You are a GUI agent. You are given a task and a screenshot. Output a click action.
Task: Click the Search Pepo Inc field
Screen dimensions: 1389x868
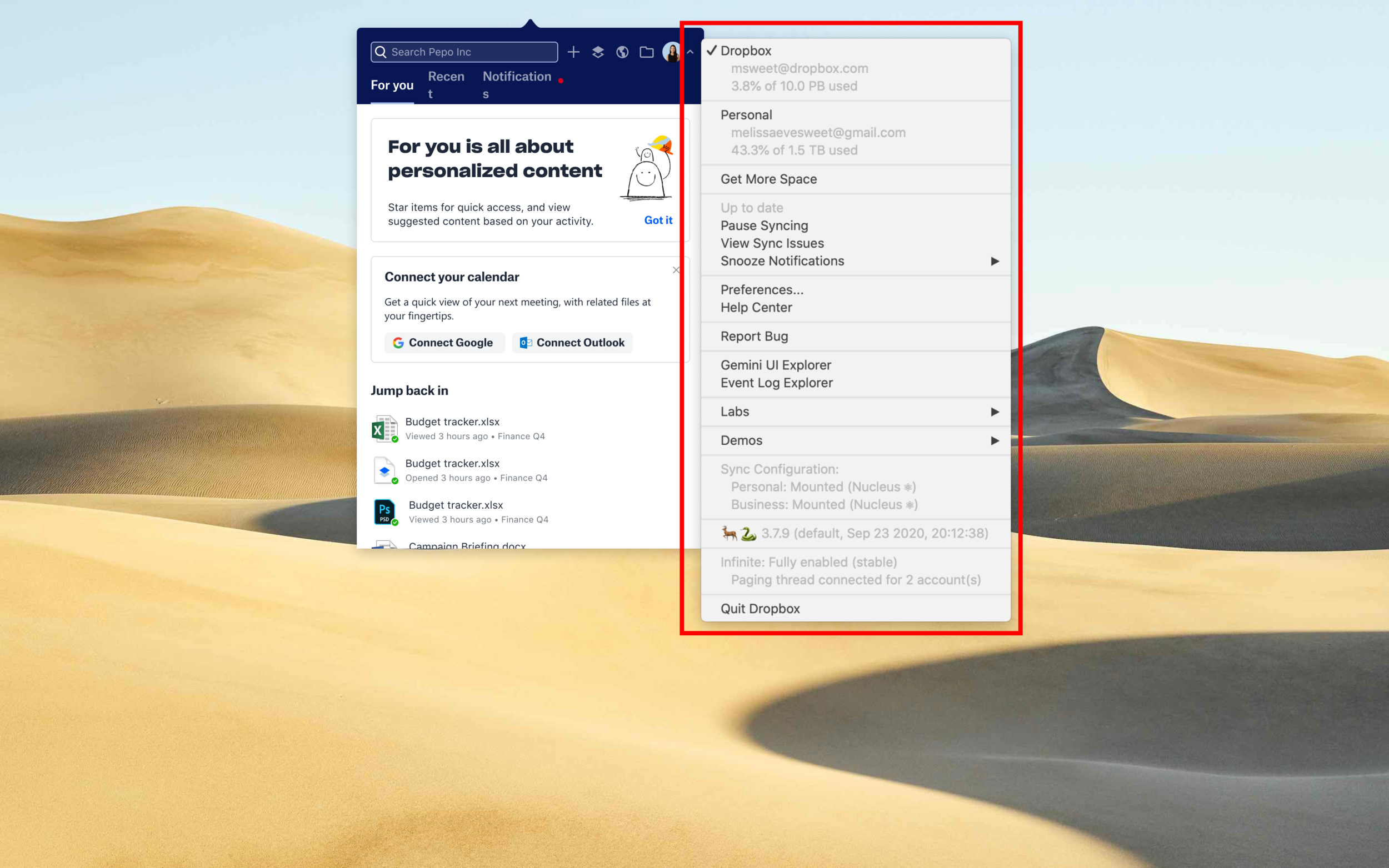[464, 52]
